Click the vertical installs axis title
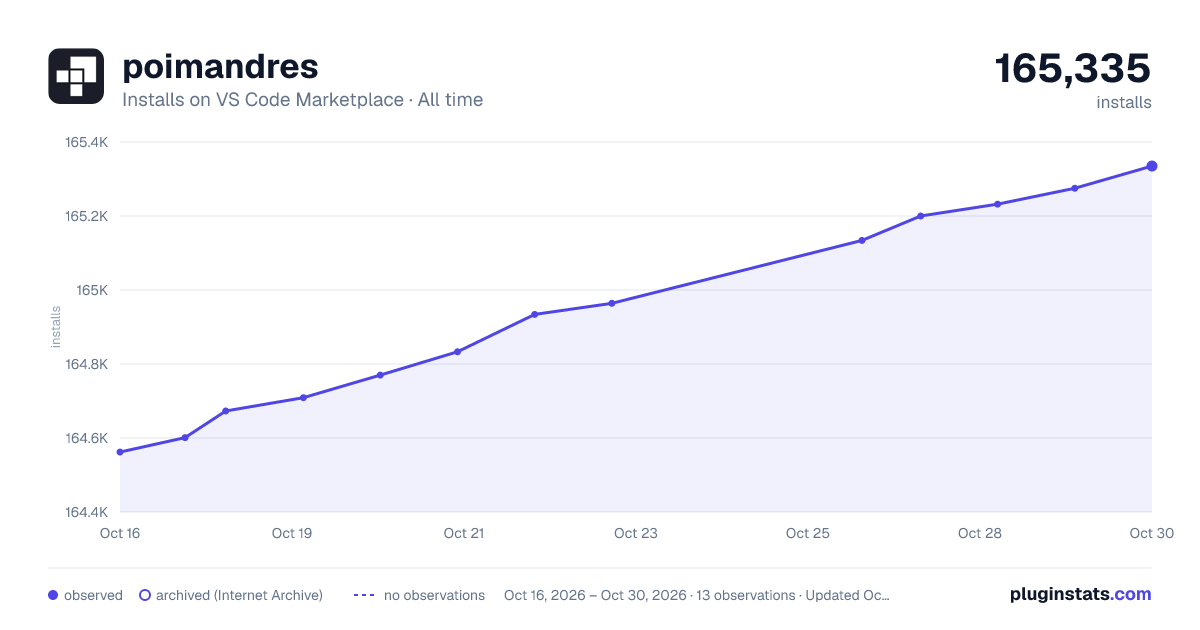This screenshot has width=1200, height=630. [56, 327]
